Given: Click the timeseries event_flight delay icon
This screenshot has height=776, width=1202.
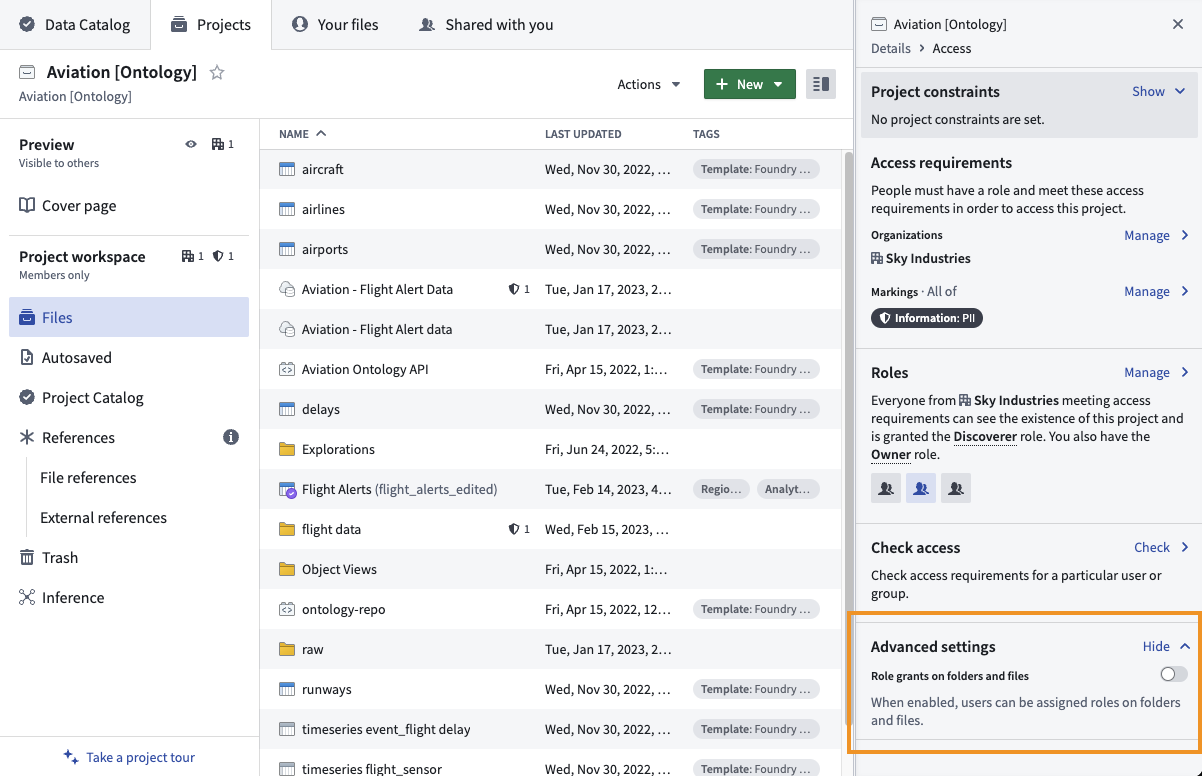Looking at the screenshot, I should click(x=287, y=729).
